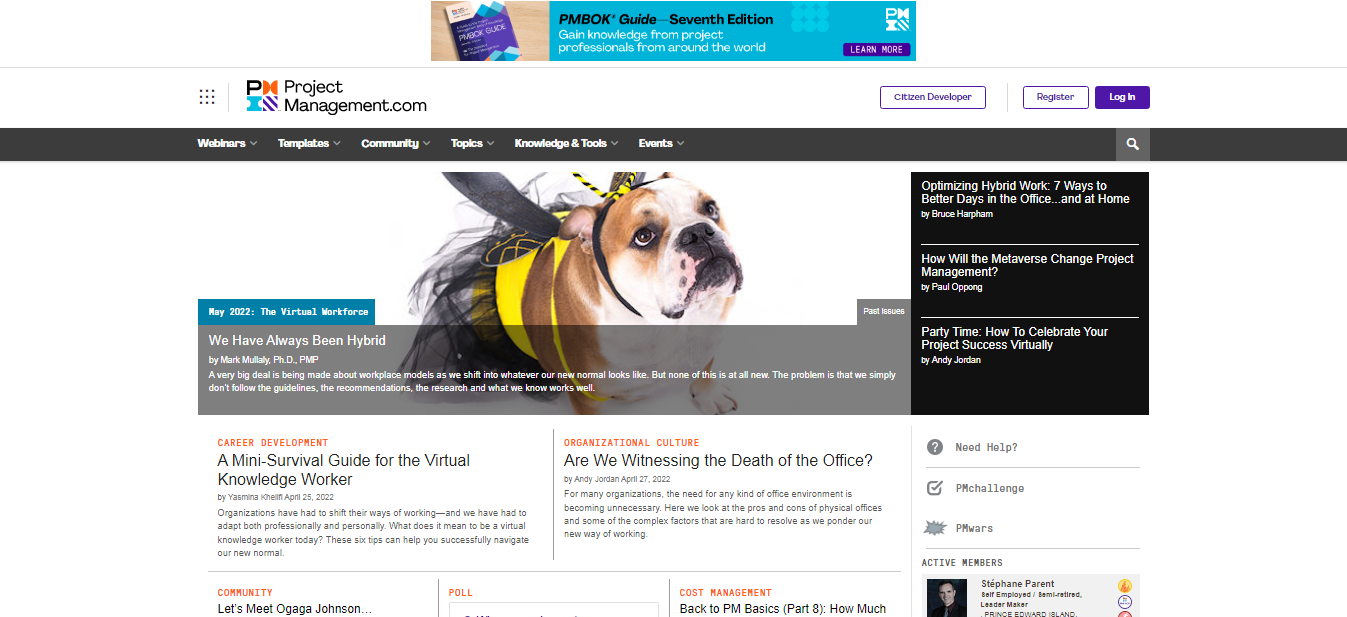Click the purple circular badge under the fire badge
Image resolution: width=1347 pixels, height=617 pixels.
click(x=1125, y=601)
